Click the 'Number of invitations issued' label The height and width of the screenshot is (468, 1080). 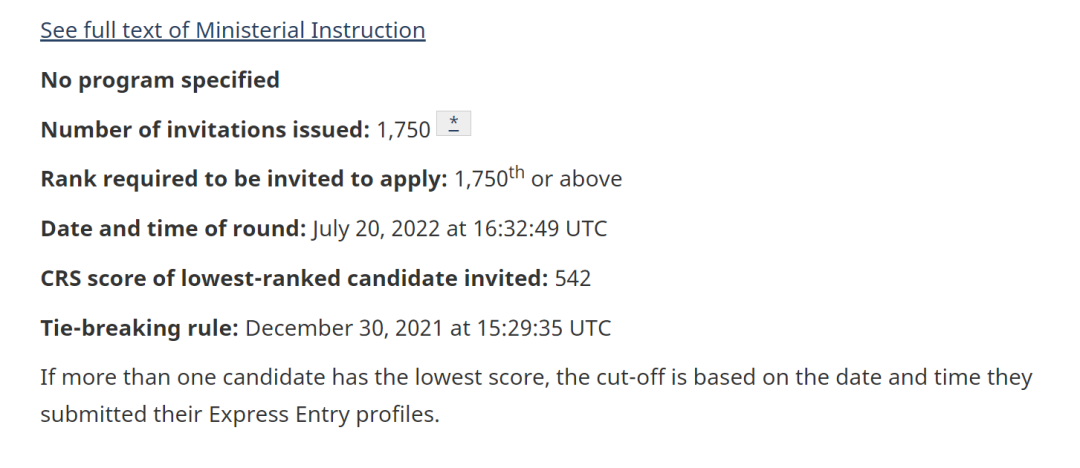pyautogui.click(x=204, y=129)
